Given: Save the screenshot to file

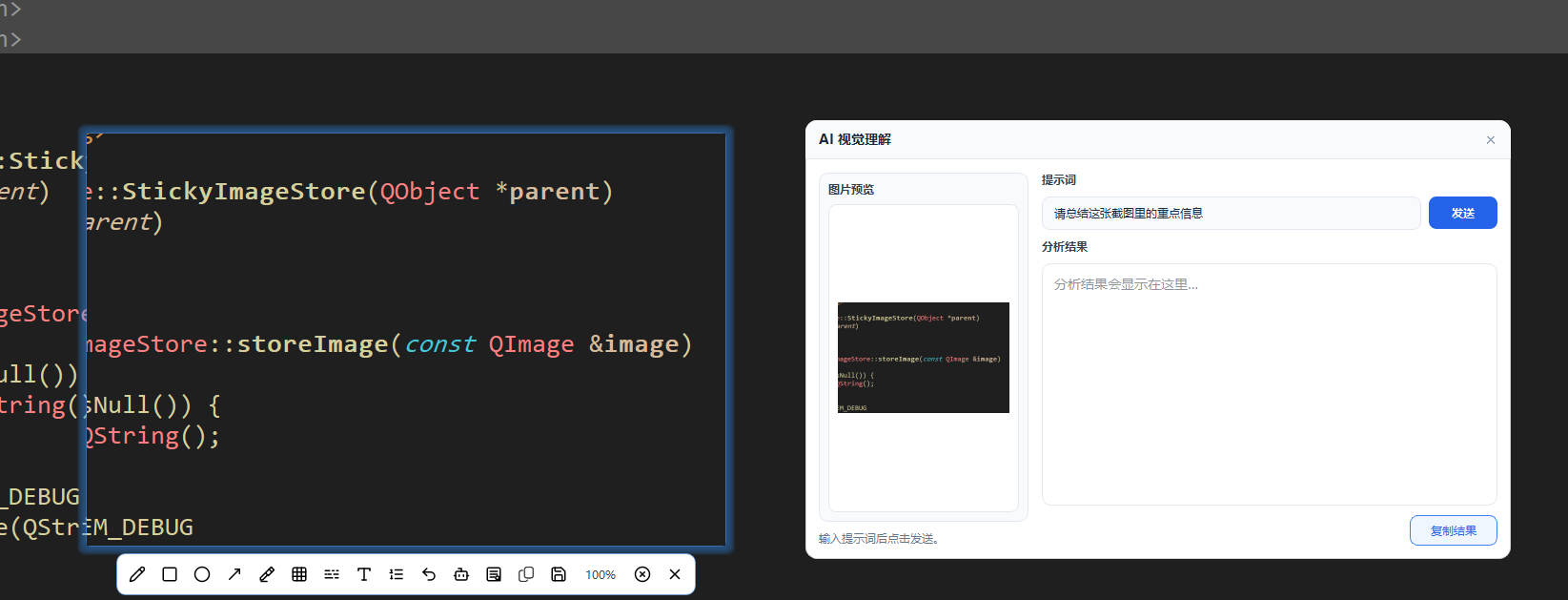Looking at the screenshot, I should coord(559,574).
